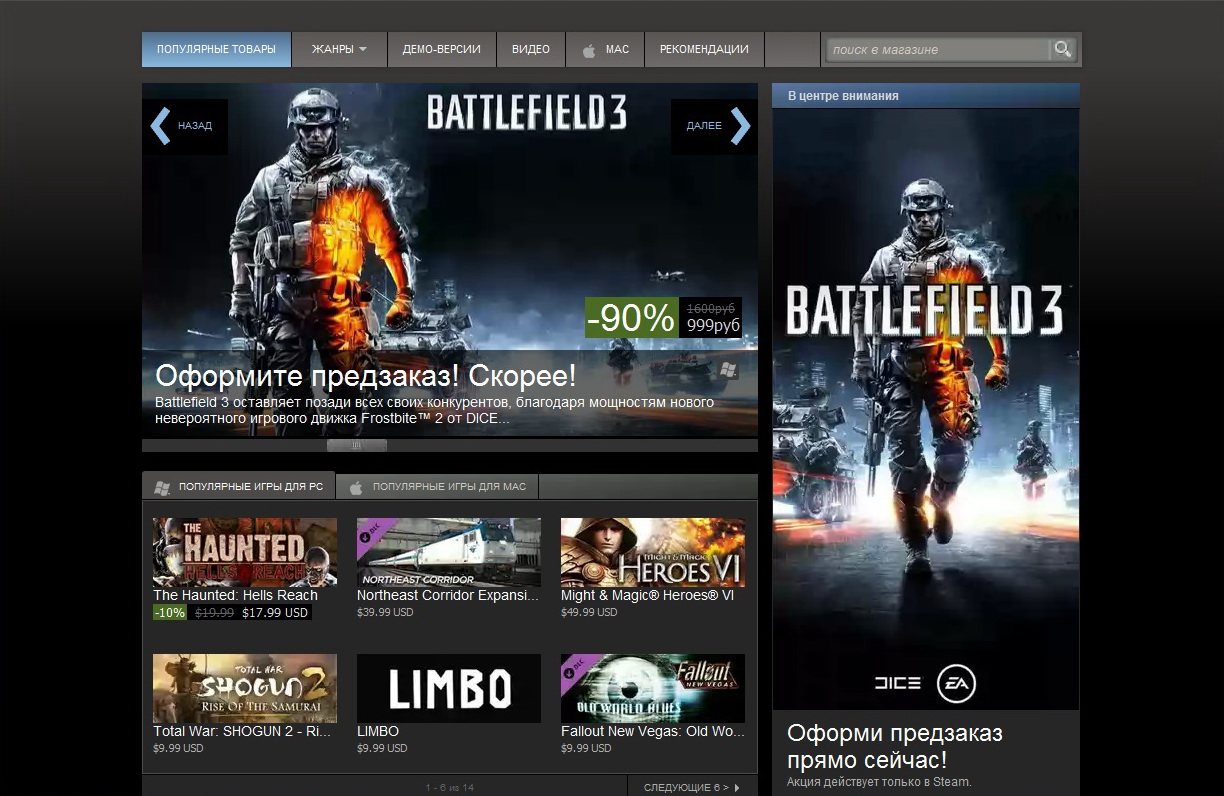Click The Haunted: Hells Reach title link
The image size is (1224, 796).
(235, 595)
